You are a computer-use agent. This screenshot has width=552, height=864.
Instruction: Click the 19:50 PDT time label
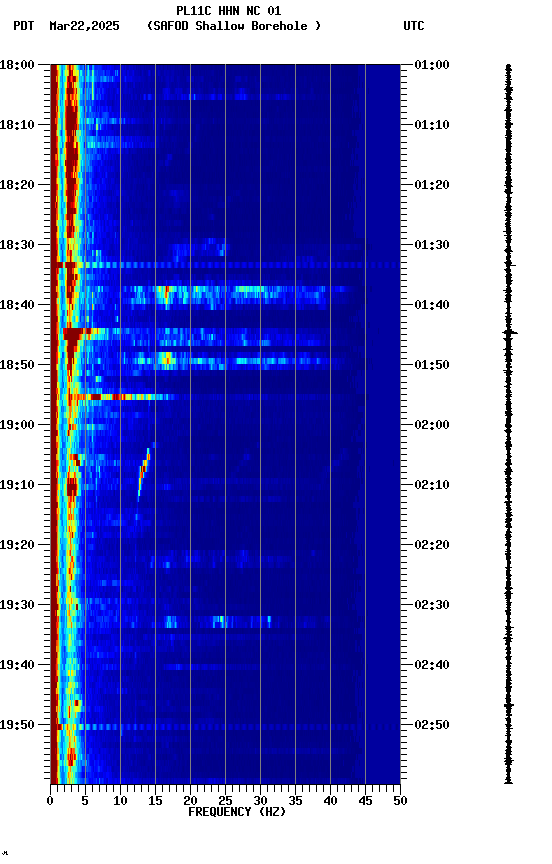click(x=18, y=725)
